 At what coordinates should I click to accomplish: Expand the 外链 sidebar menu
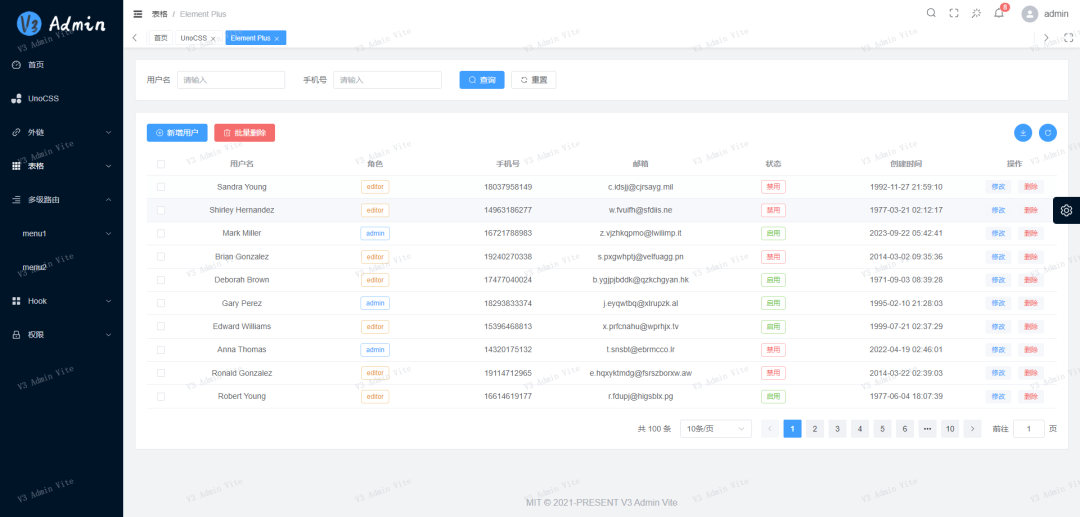[x=61, y=132]
